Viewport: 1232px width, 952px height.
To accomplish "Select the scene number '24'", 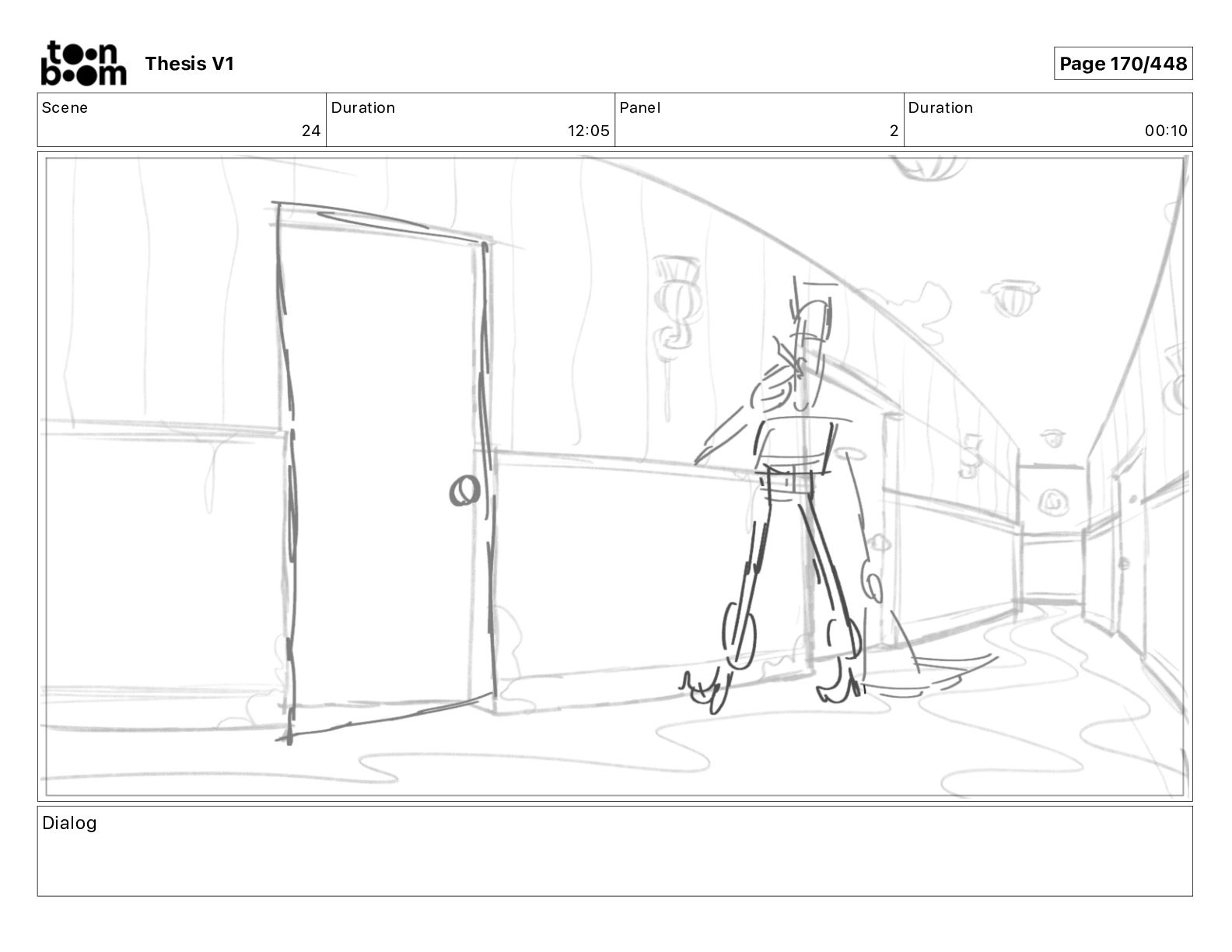I will coord(311,131).
